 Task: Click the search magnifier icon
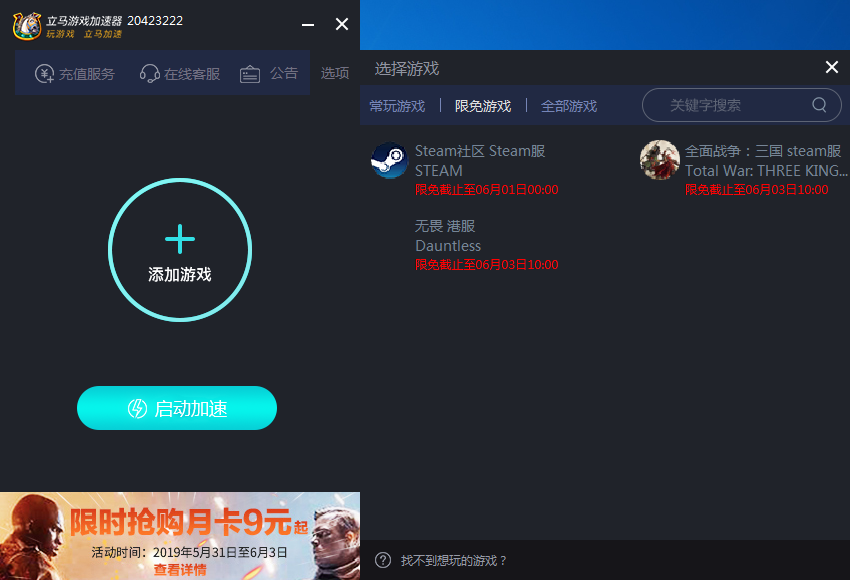(818, 105)
